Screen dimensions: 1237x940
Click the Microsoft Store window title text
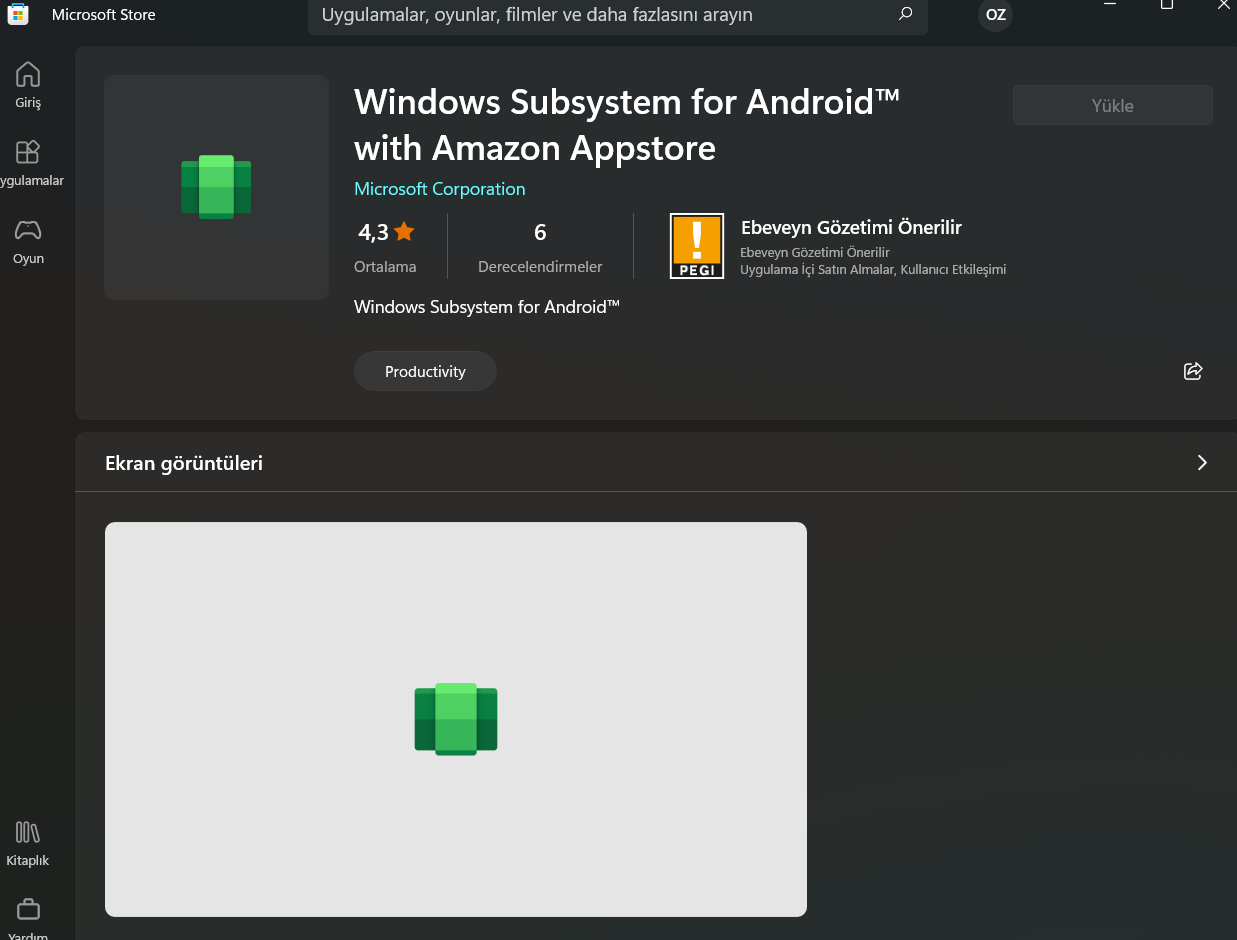coord(104,15)
